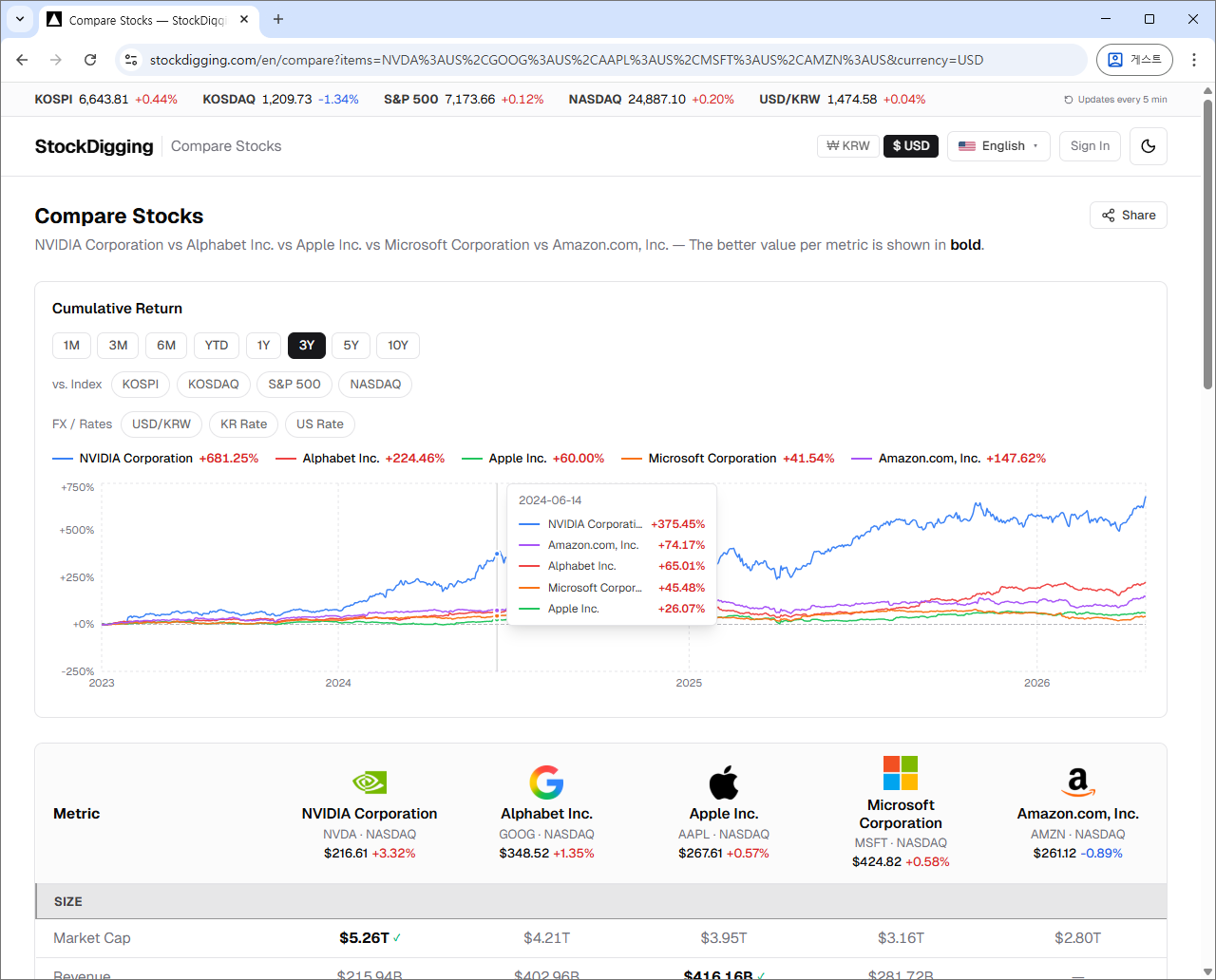Select the 10Y period

[x=398, y=346]
